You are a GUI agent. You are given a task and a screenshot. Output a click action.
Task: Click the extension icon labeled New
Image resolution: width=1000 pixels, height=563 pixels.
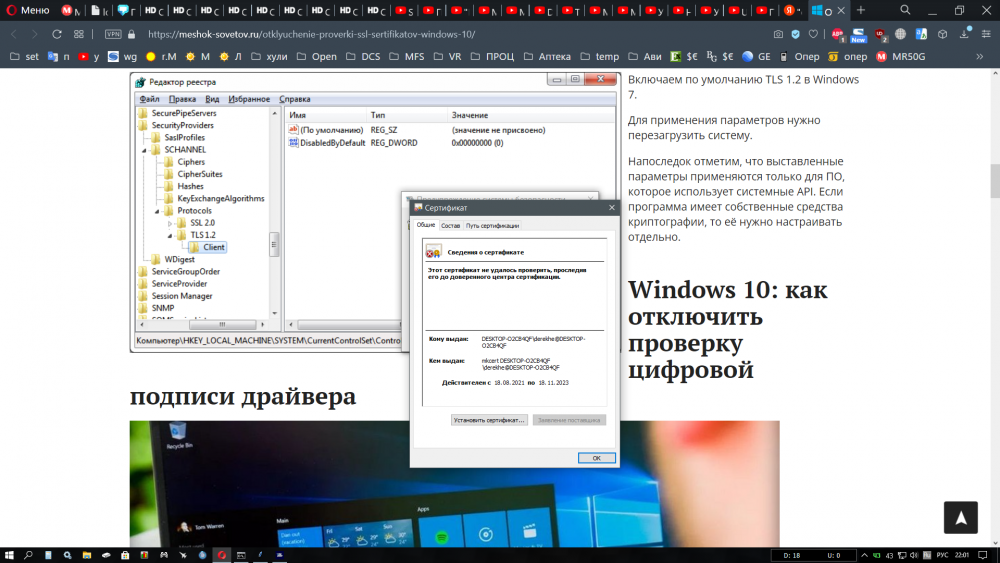858,35
